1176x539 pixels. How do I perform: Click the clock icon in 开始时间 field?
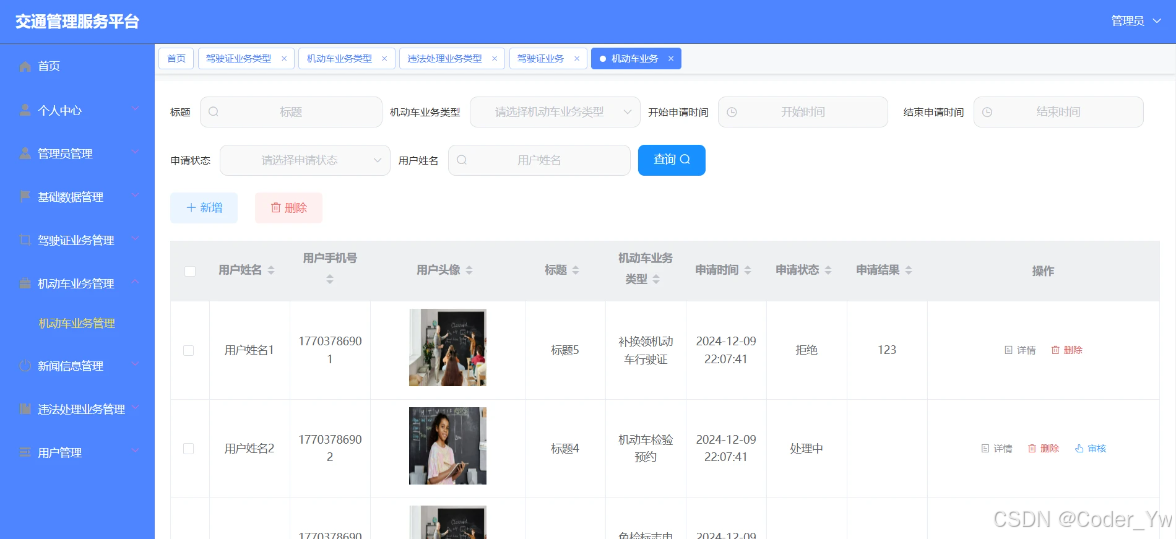coord(732,112)
